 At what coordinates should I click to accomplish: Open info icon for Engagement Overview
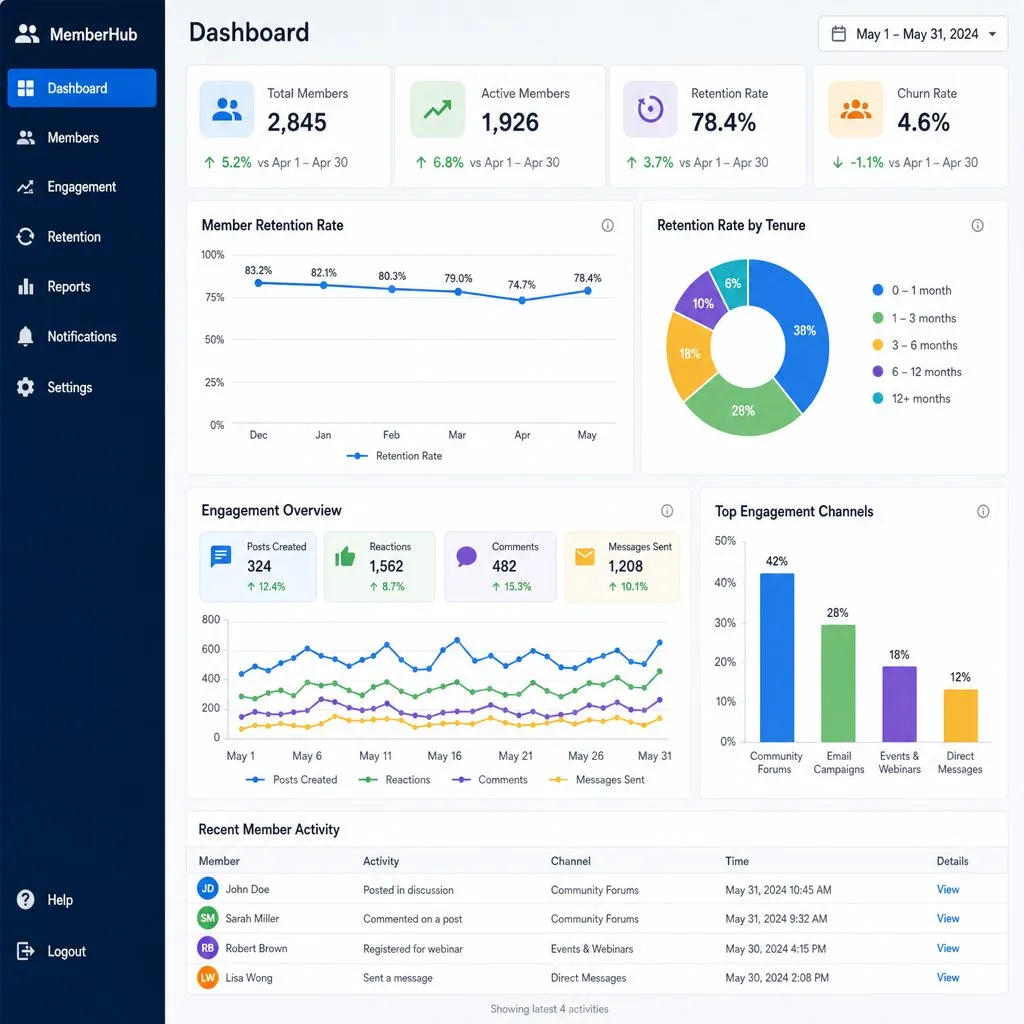[x=667, y=511]
